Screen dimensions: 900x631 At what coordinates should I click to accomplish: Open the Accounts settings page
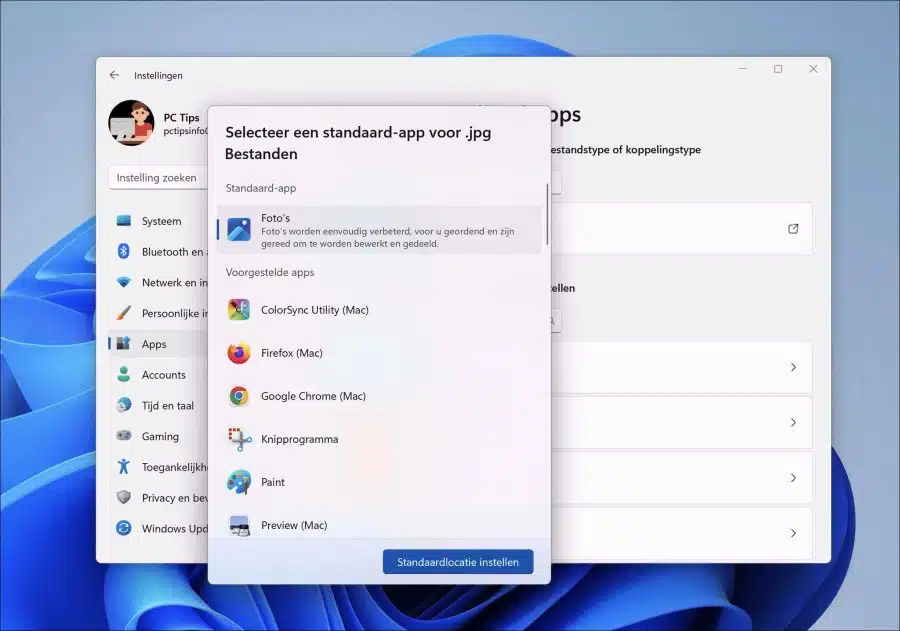157,375
